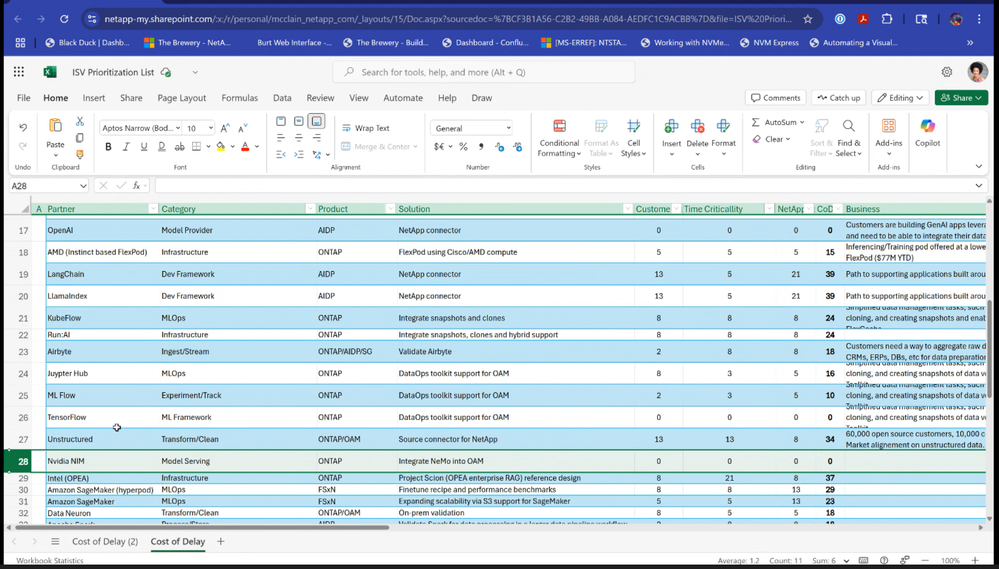The height and width of the screenshot is (569, 999).
Task: Open the Partner column filter dropdown
Action: [153, 209]
